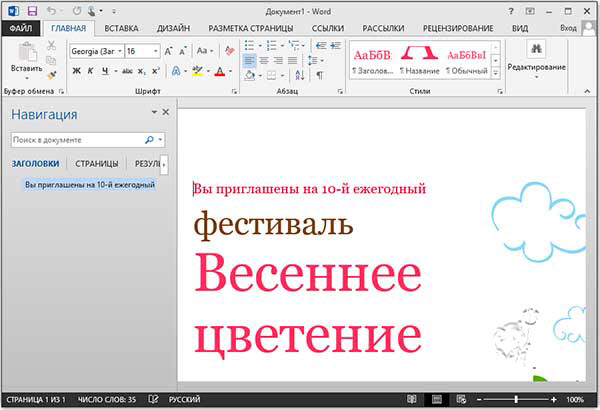Click the Редактирование binoculars icon
Viewport: 600px width, 410px height.
536,49
